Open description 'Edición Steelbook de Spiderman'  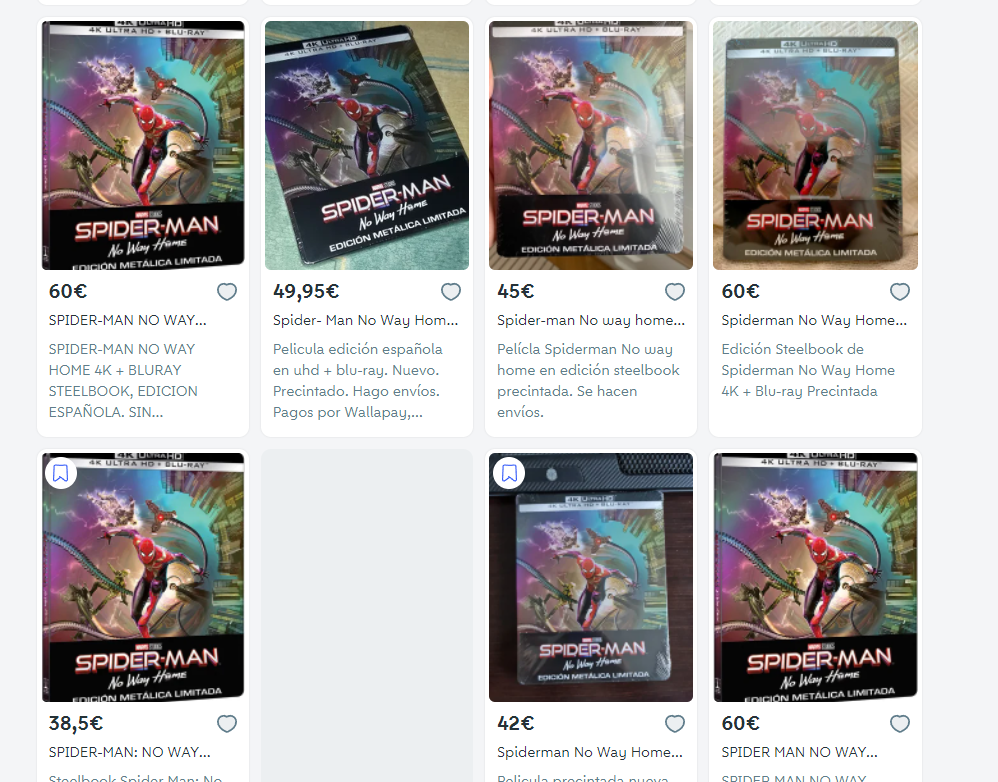point(808,370)
